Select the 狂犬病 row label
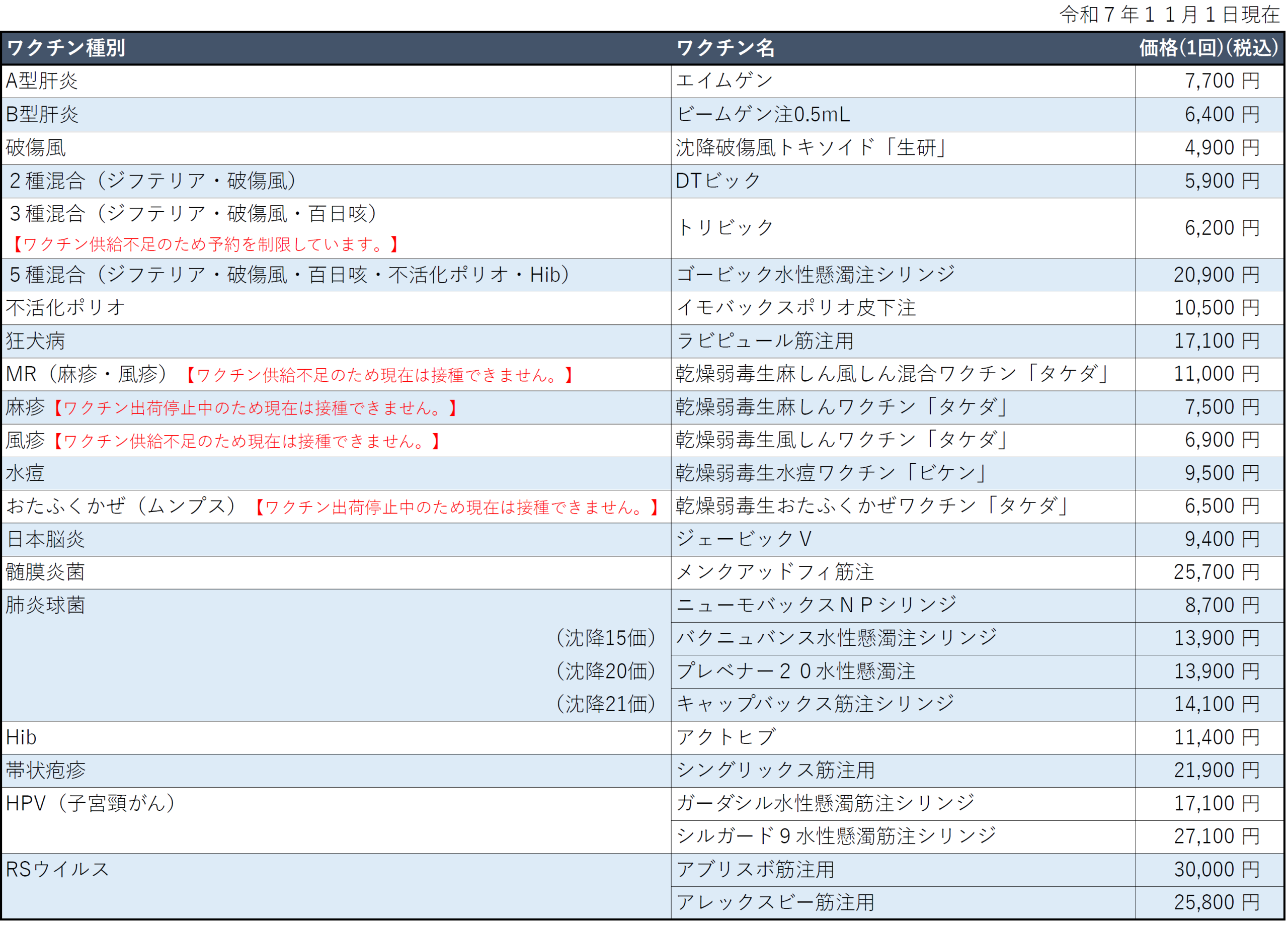This screenshot has height=928, width=1288. click(35, 341)
